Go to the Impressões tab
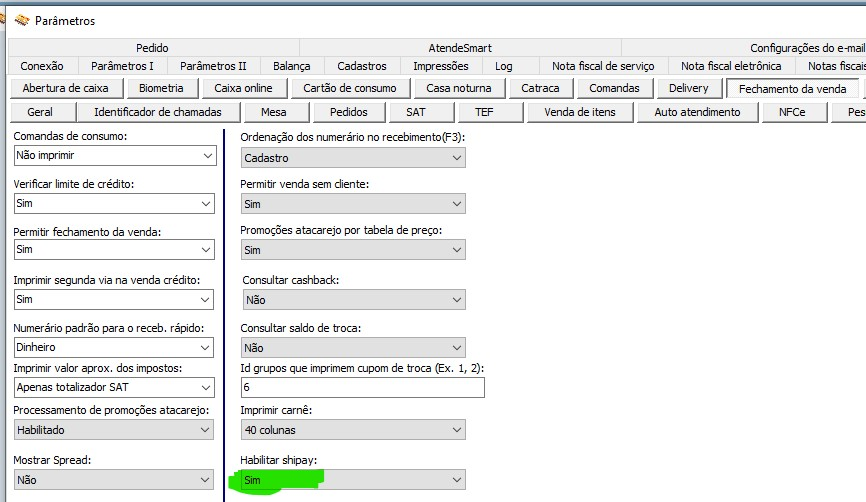The width and height of the screenshot is (866, 502). click(x=441, y=66)
